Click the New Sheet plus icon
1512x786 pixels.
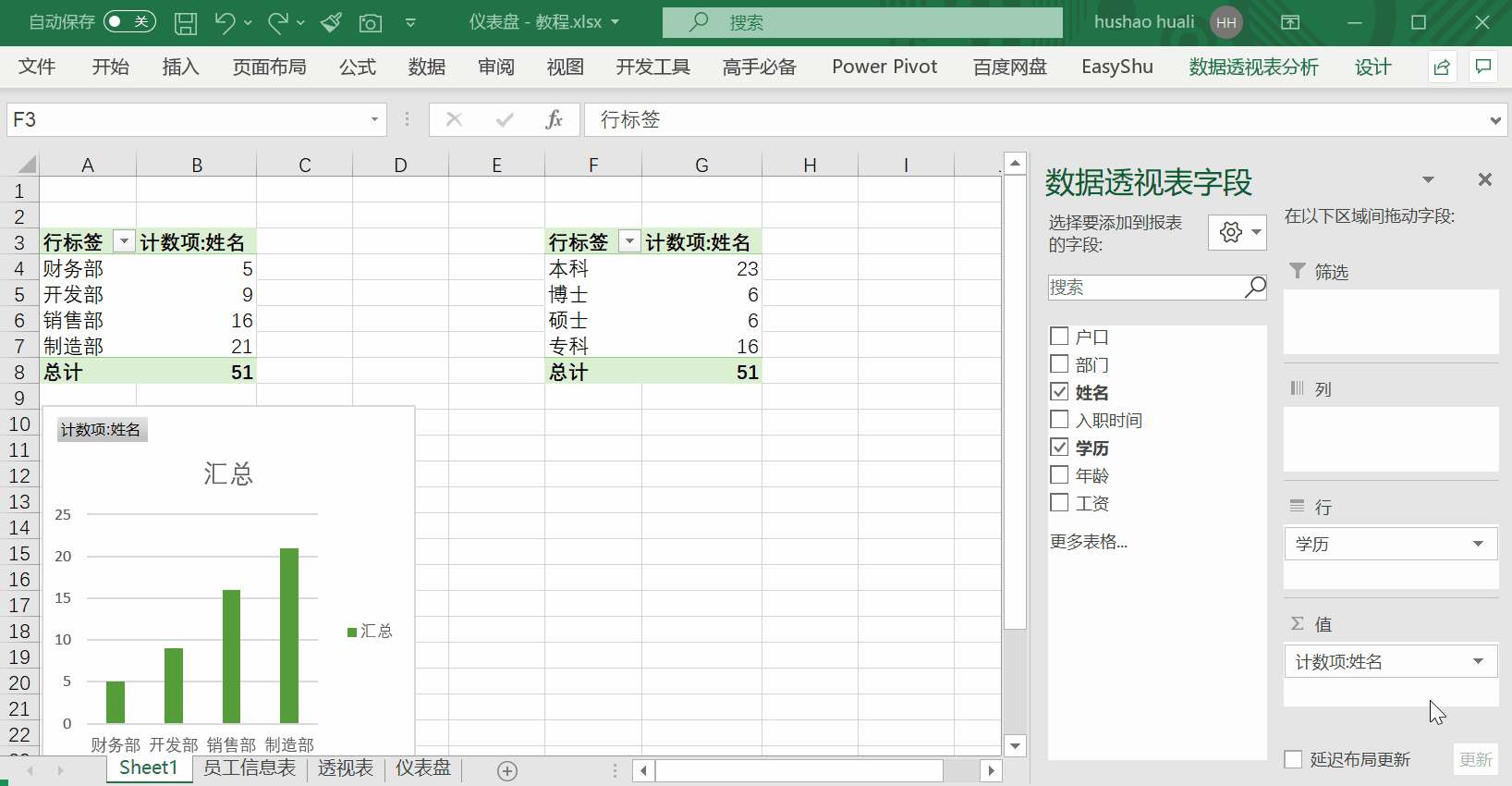[x=507, y=770]
